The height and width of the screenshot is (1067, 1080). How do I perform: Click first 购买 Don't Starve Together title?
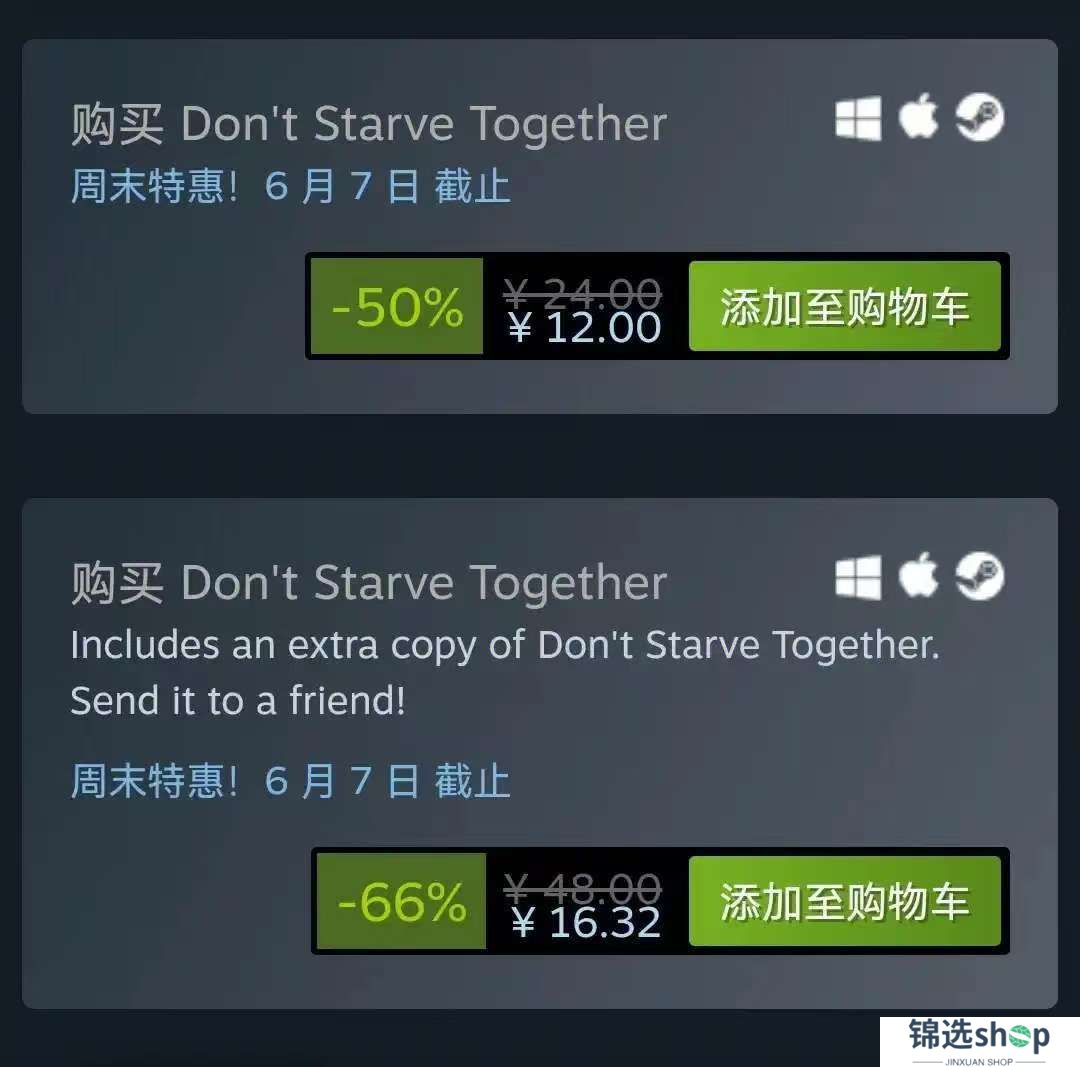(x=369, y=125)
